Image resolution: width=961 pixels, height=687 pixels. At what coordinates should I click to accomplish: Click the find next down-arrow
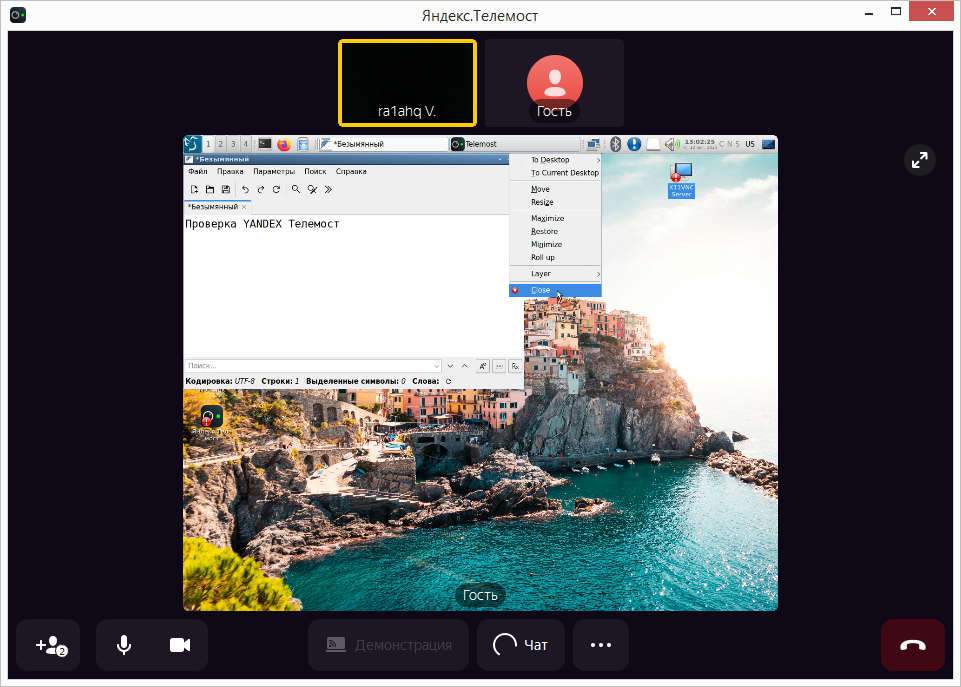pos(450,366)
